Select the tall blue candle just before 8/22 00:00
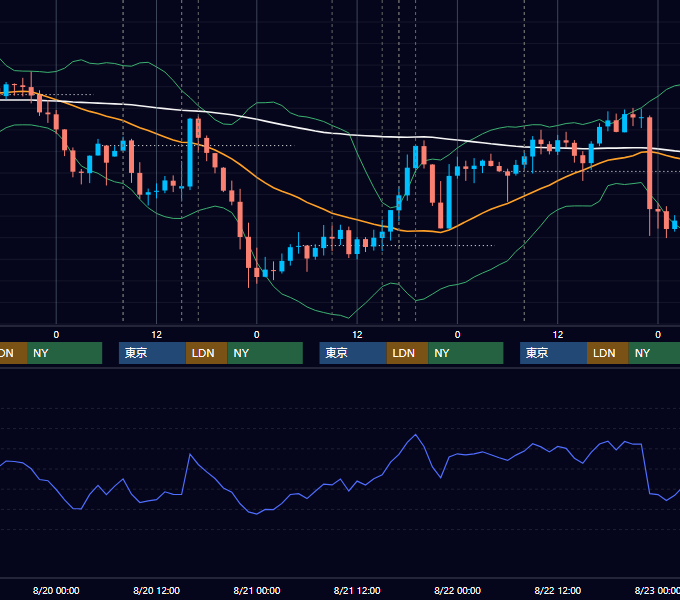 (449, 202)
